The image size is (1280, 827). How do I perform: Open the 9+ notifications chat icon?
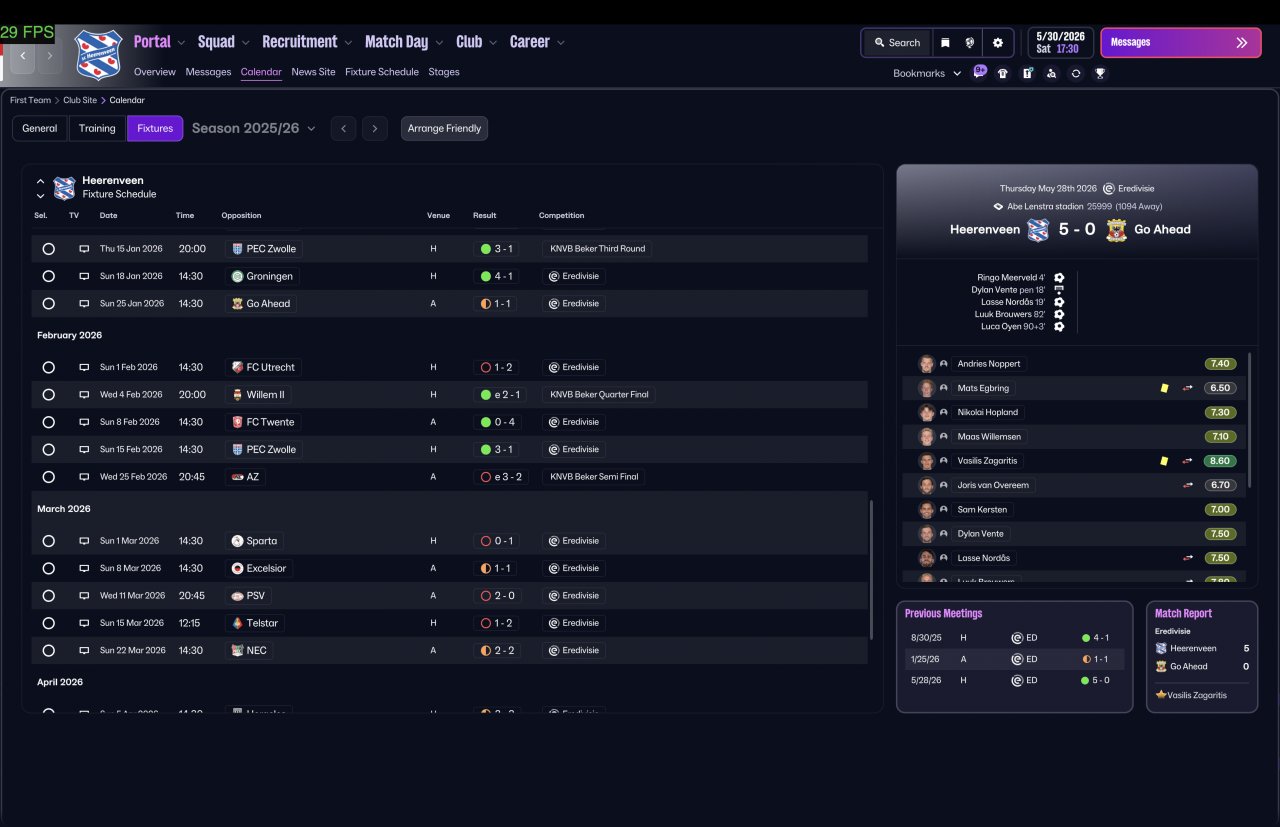(x=980, y=72)
